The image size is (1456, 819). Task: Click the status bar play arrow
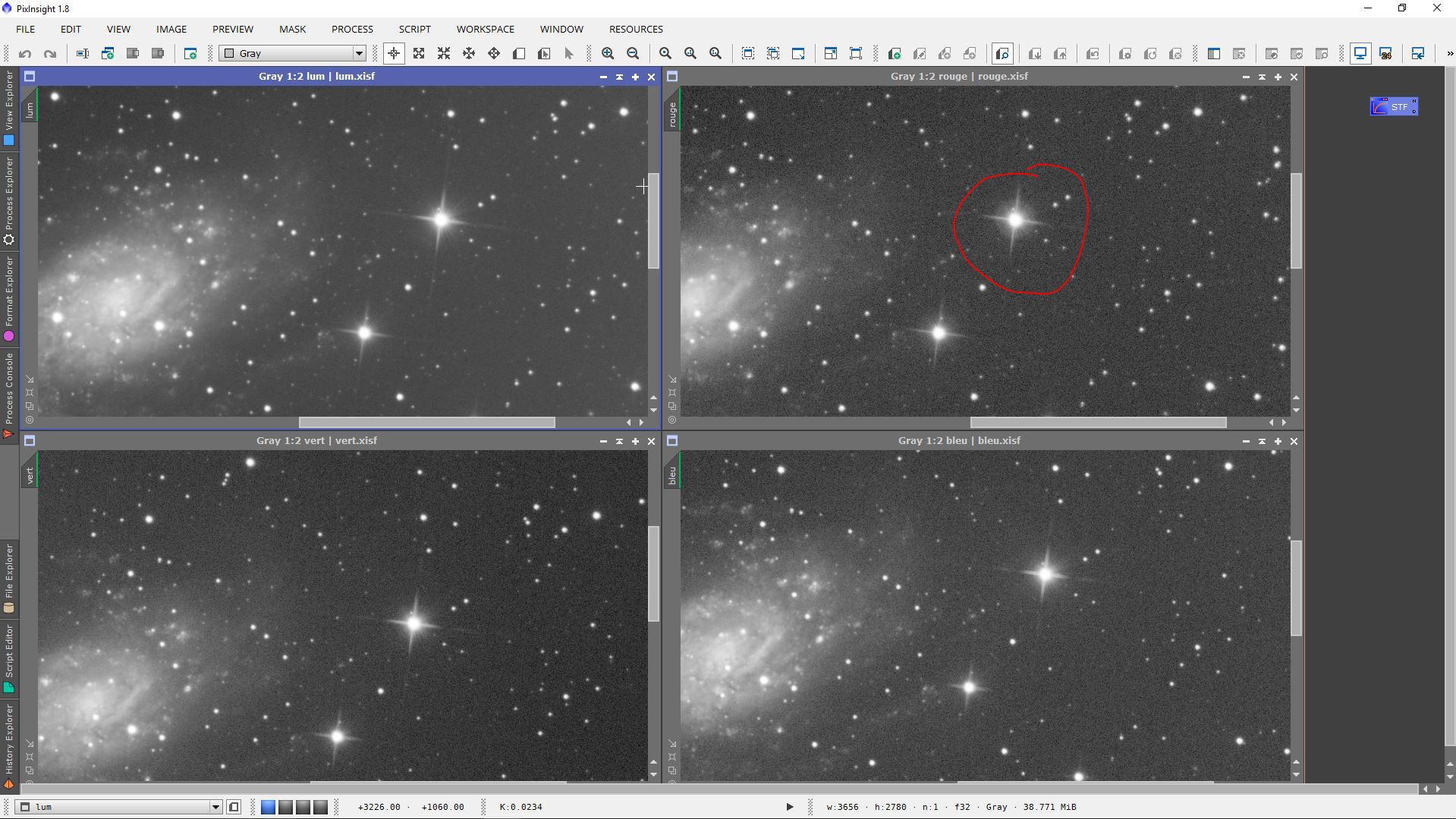[x=789, y=807]
